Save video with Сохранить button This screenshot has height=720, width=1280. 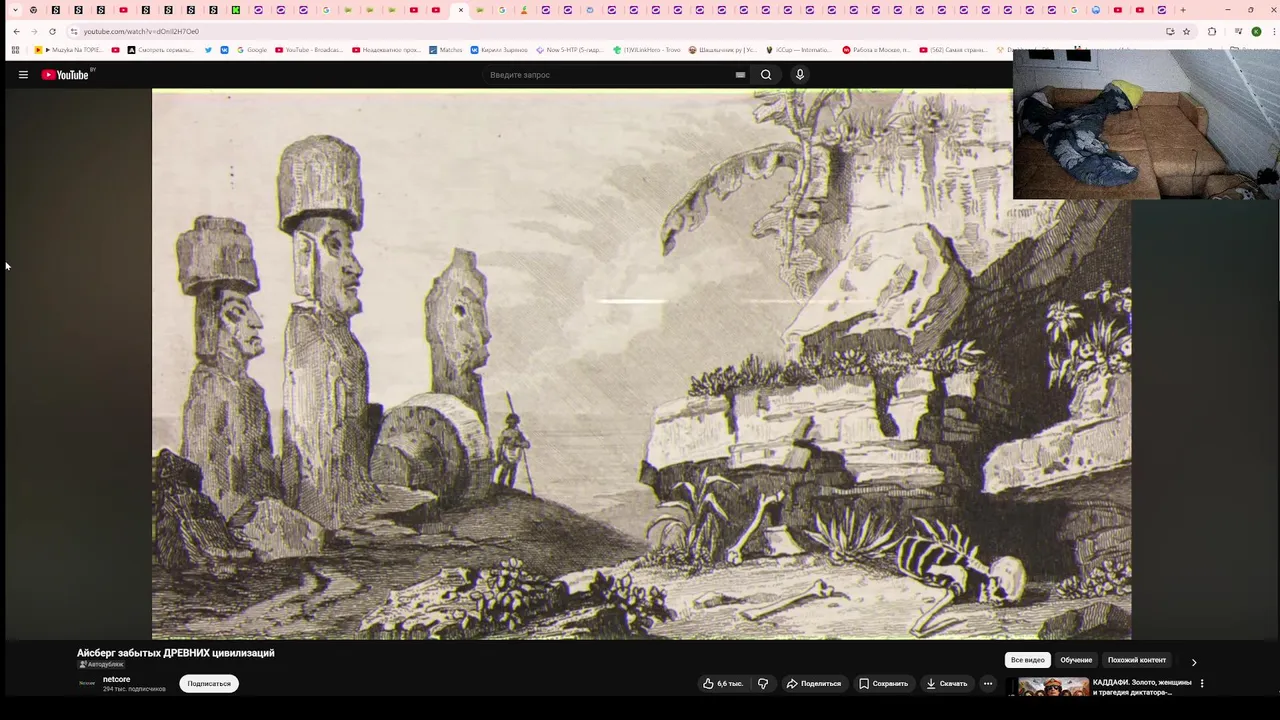click(x=884, y=684)
